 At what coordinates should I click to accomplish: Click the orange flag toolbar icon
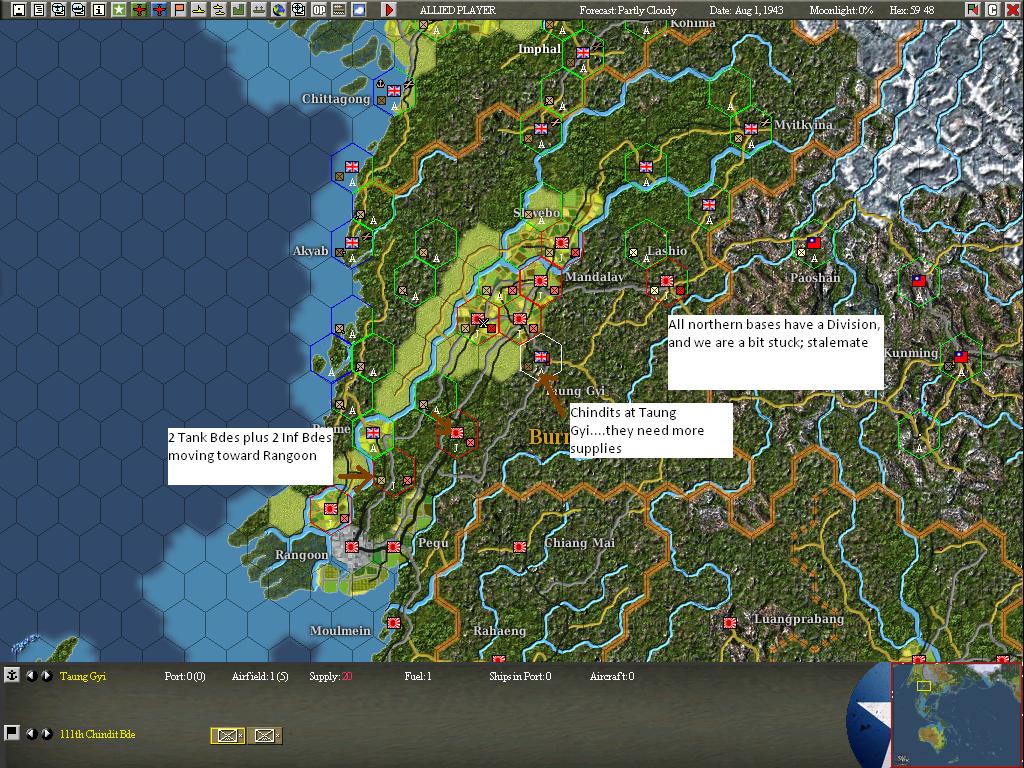(x=178, y=9)
